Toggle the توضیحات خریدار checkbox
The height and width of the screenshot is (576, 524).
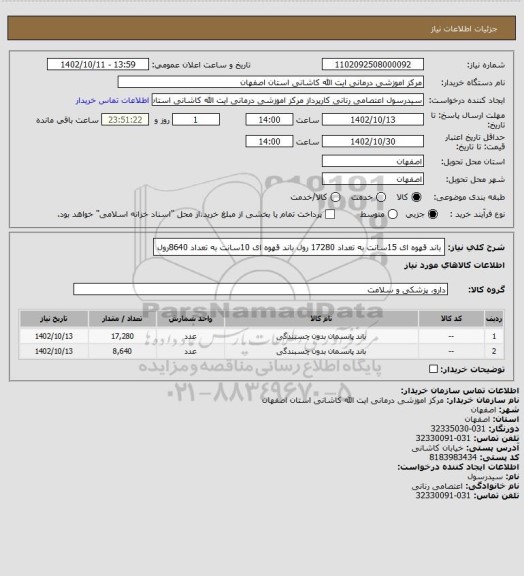coord(434,369)
